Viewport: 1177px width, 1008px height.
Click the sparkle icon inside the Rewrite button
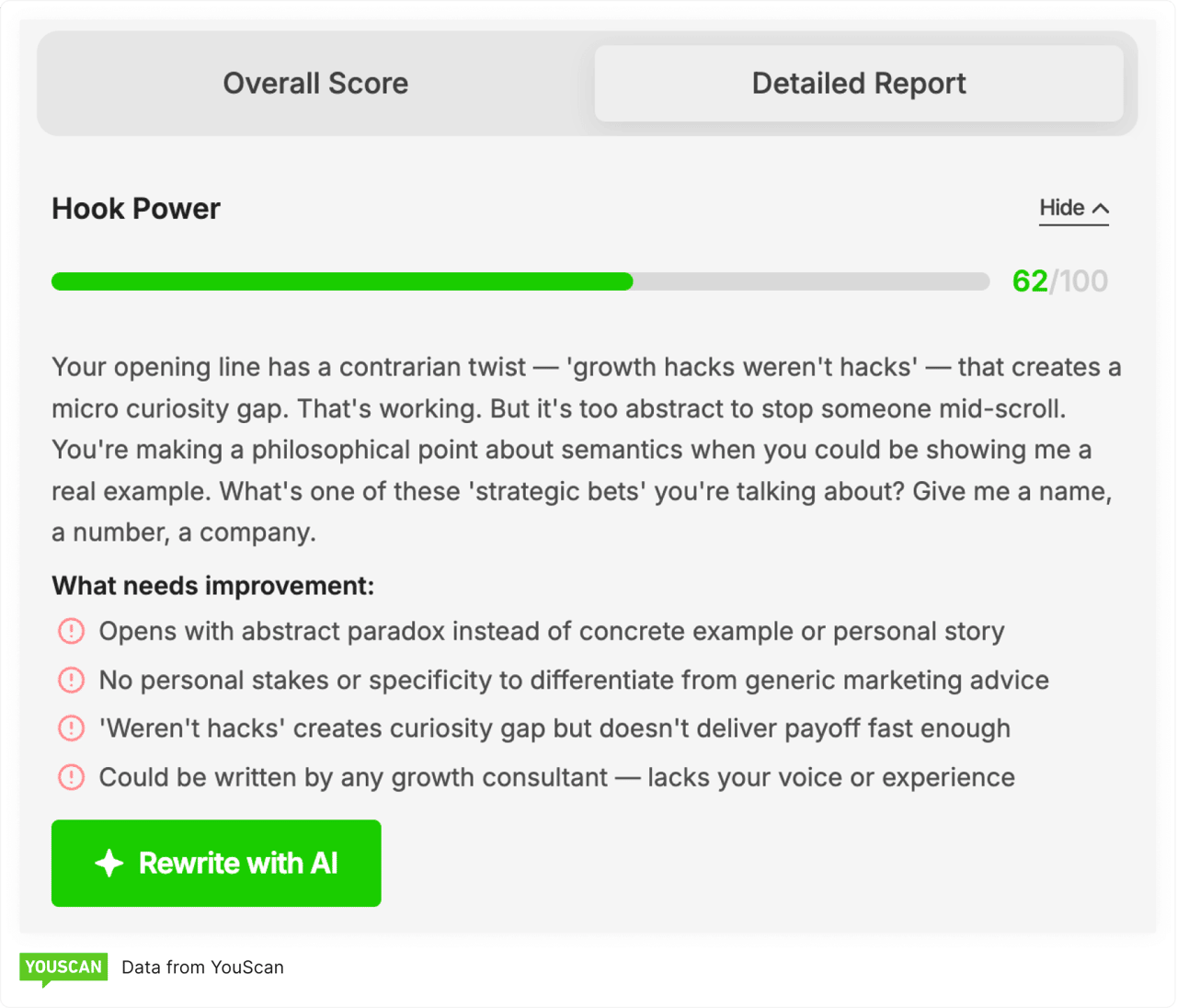109,863
